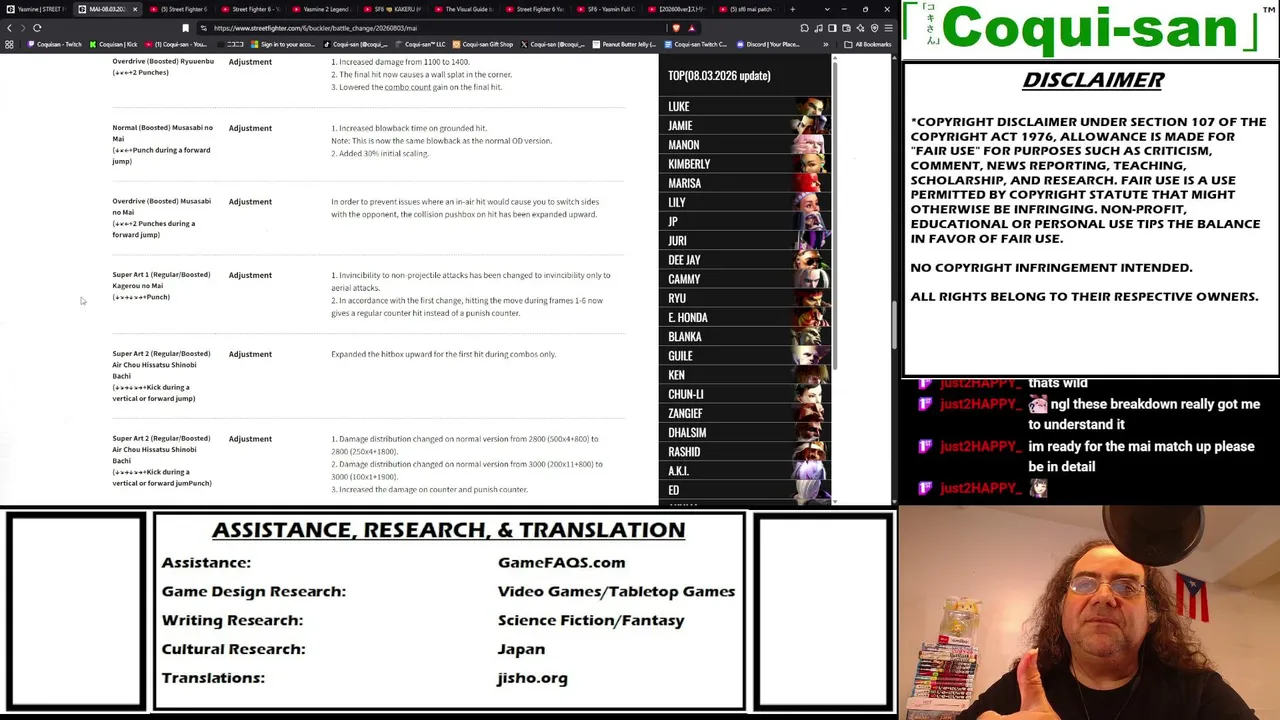The image size is (1280, 720).
Task: Select DEE JAY in the character list
Action: pos(744,260)
